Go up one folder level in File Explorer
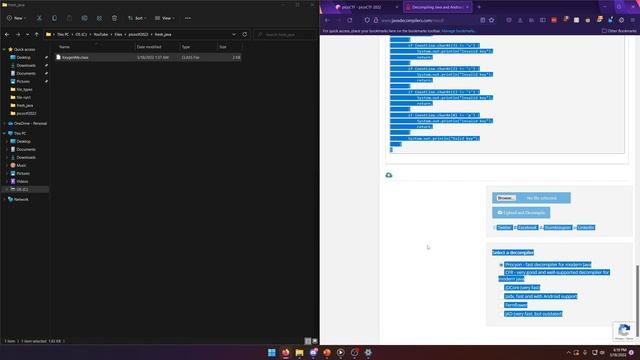The height and width of the screenshot is (360, 640). coord(37,35)
